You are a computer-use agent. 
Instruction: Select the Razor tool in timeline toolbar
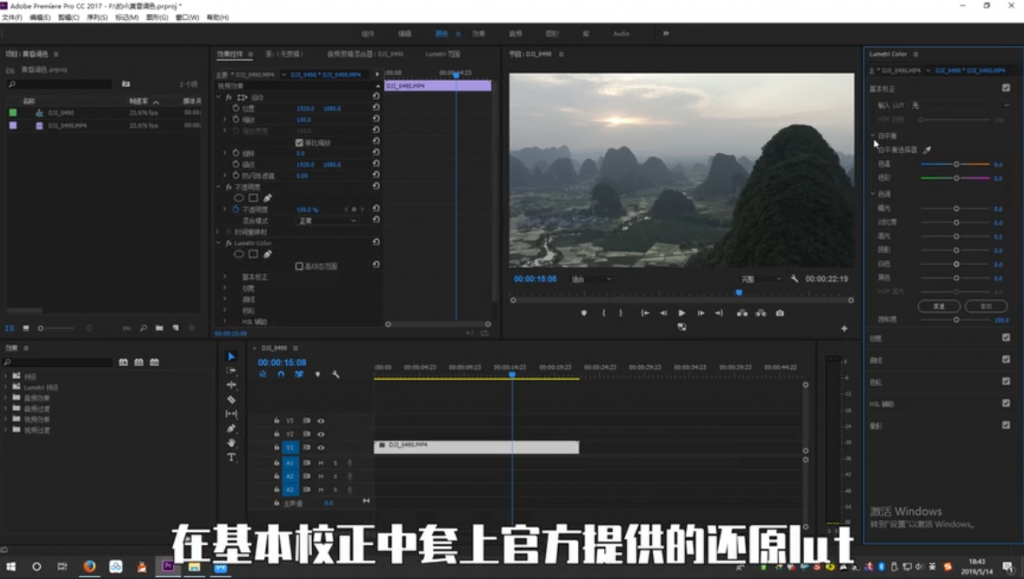(x=232, y=399)
